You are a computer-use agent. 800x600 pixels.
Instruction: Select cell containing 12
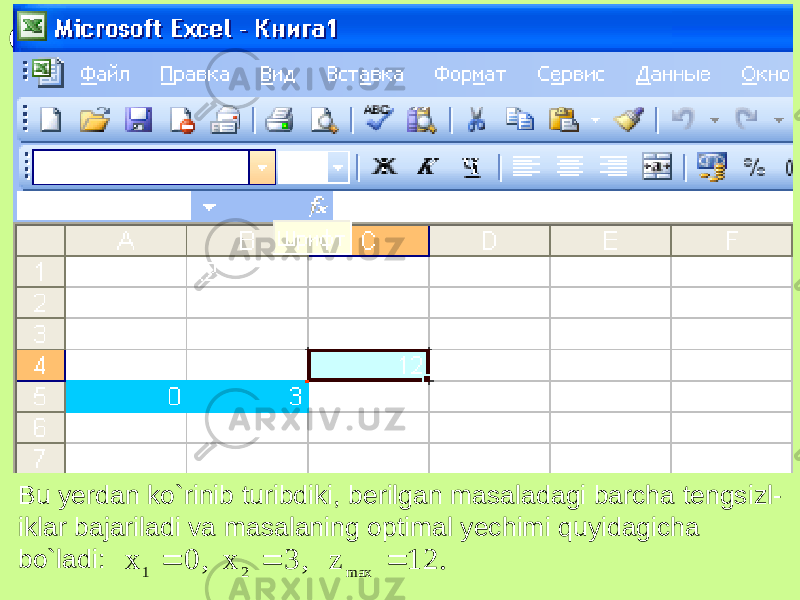368,365
